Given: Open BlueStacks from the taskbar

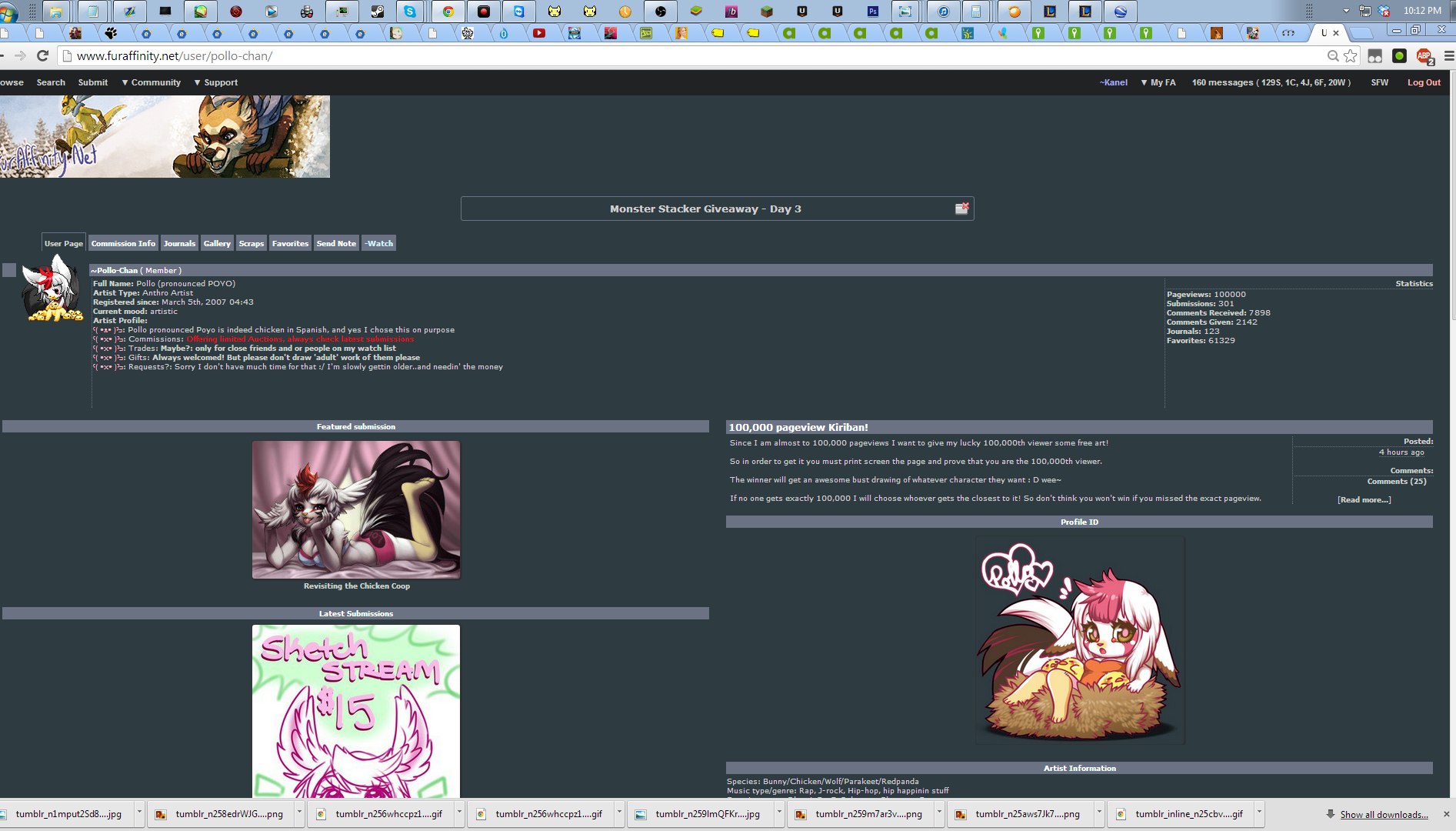Looking at the screenshot, I should click(x=695, y=12).
